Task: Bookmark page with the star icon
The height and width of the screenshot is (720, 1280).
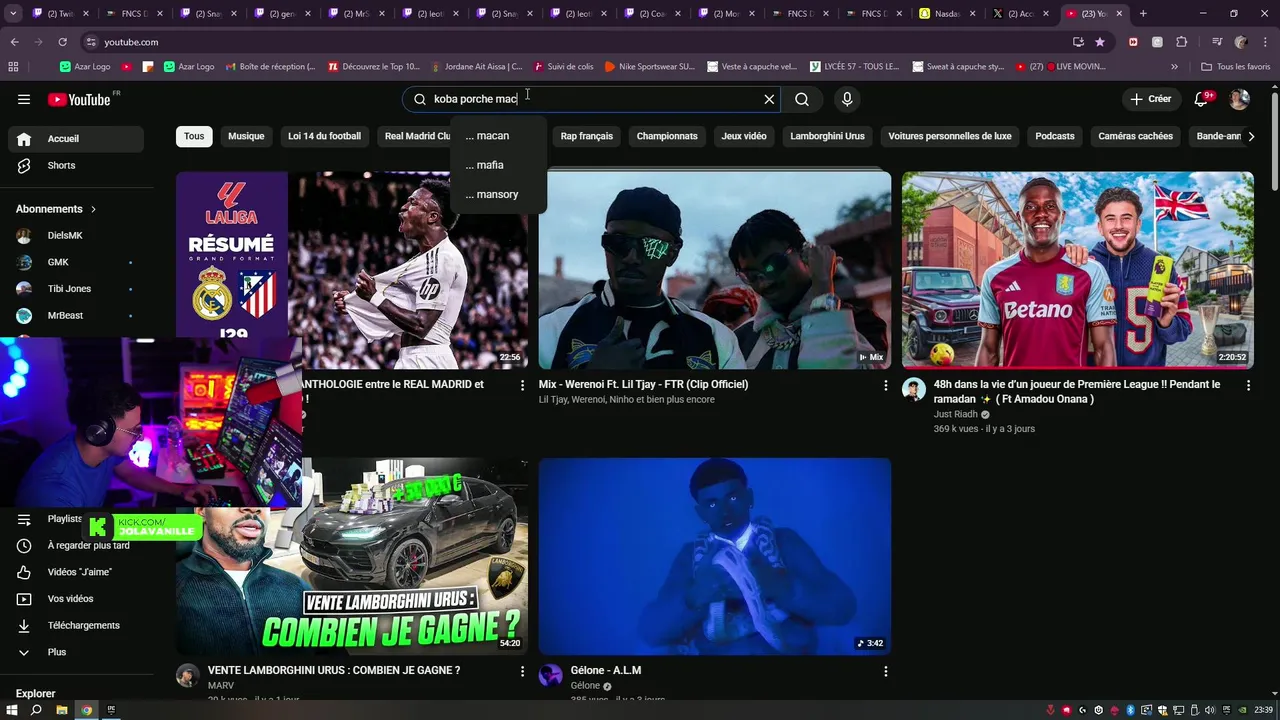Action: pyautogui.click(x=1100, y=42)
